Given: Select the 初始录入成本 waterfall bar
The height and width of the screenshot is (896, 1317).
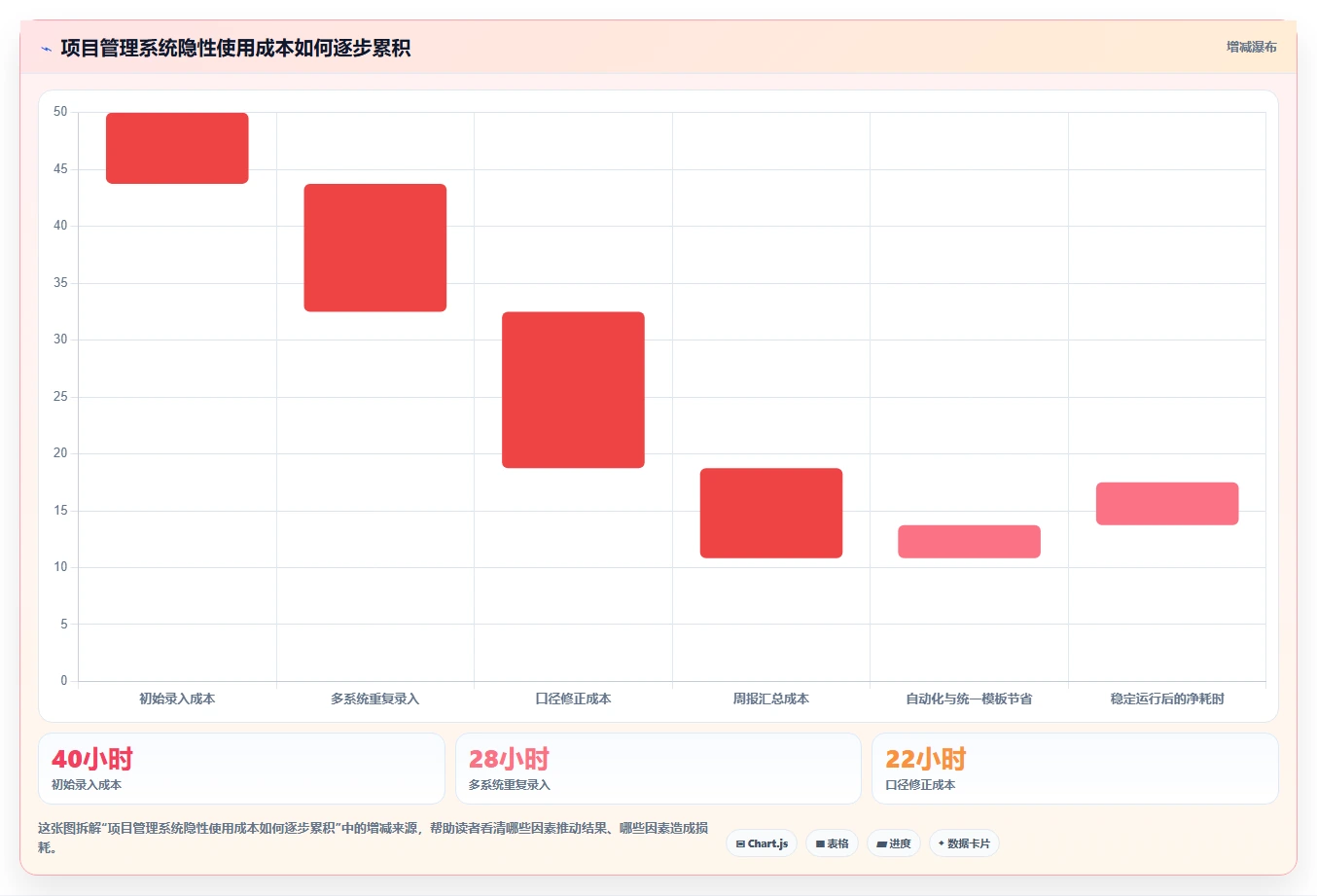Looking at the screenshot, I should coord(177,148).
